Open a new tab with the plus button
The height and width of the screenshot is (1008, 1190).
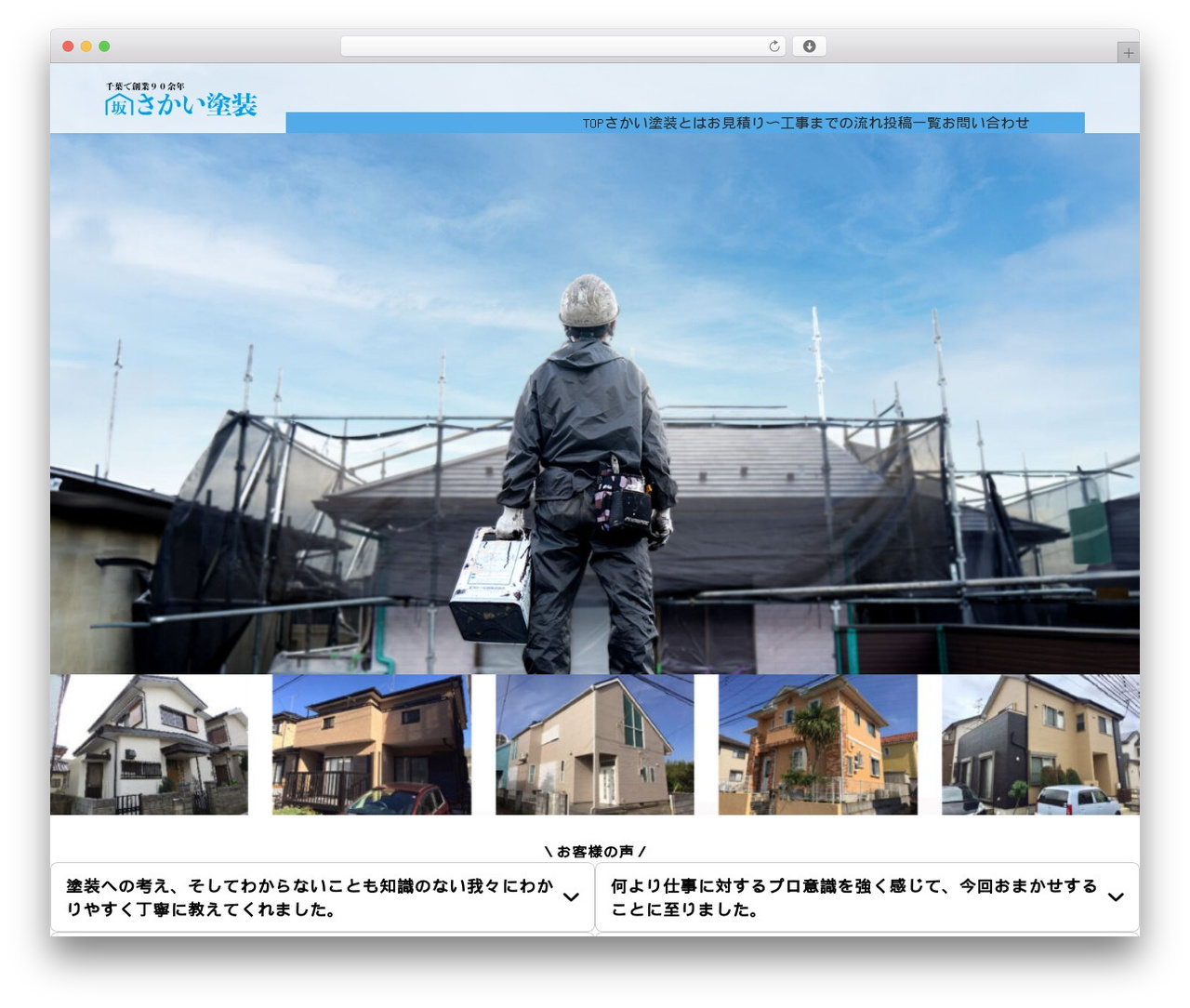click(x=1128, y=53)
